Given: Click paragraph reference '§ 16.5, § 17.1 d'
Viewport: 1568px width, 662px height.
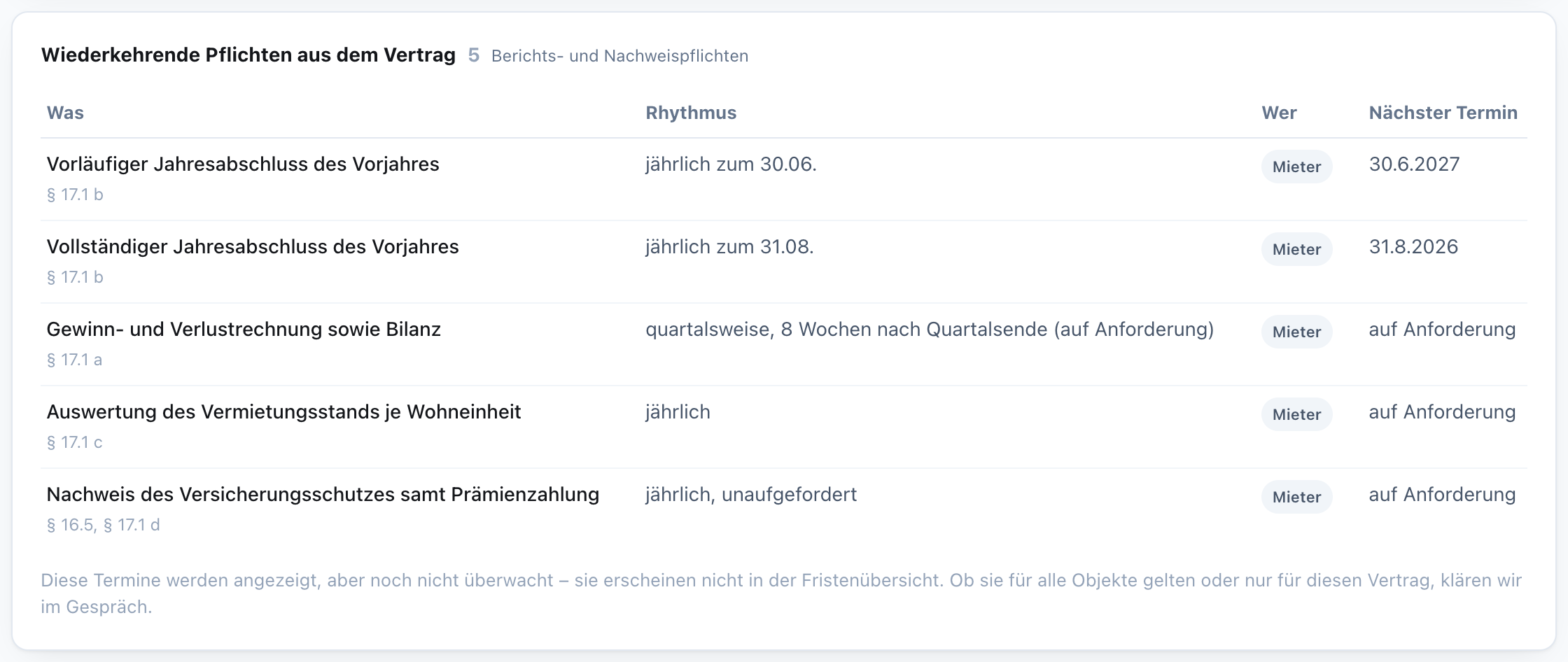Looking at the screenshot, I should point(103,525).
